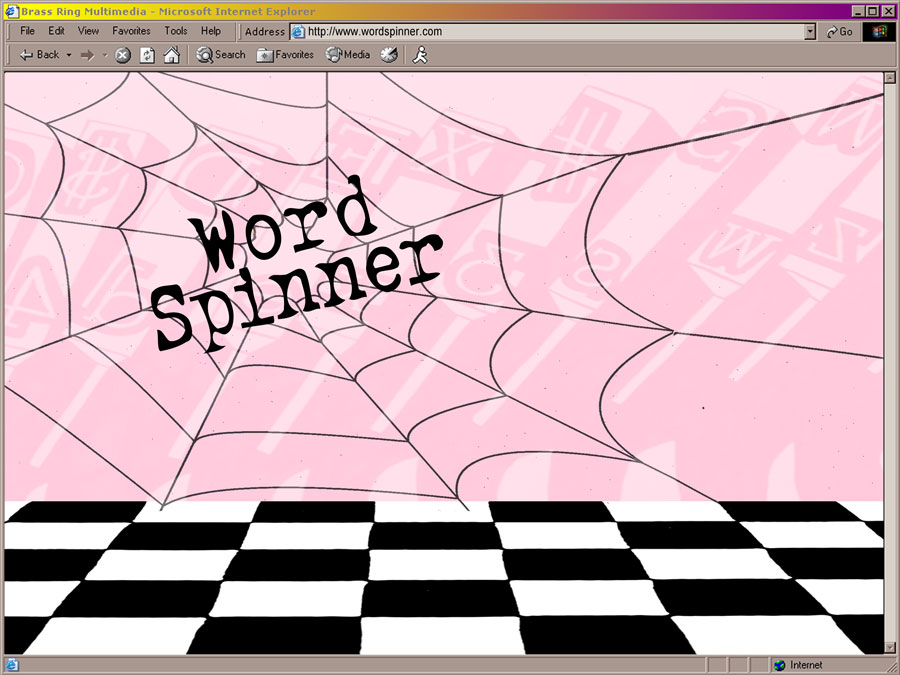The image size is (900, 675).
Task: Open the Favorites menu in menu bar
Action: [x=131, y=31]
